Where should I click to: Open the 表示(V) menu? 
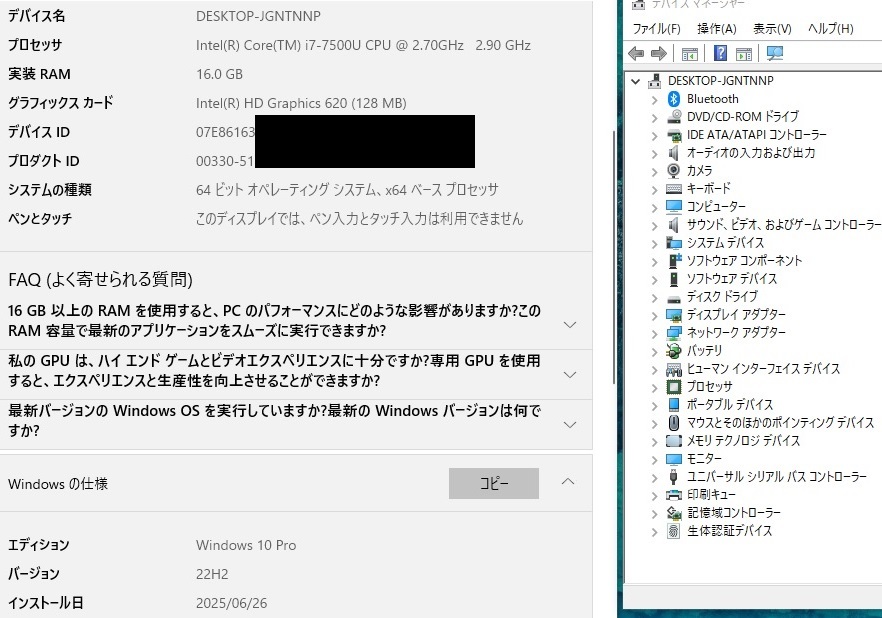coord(772,29)
